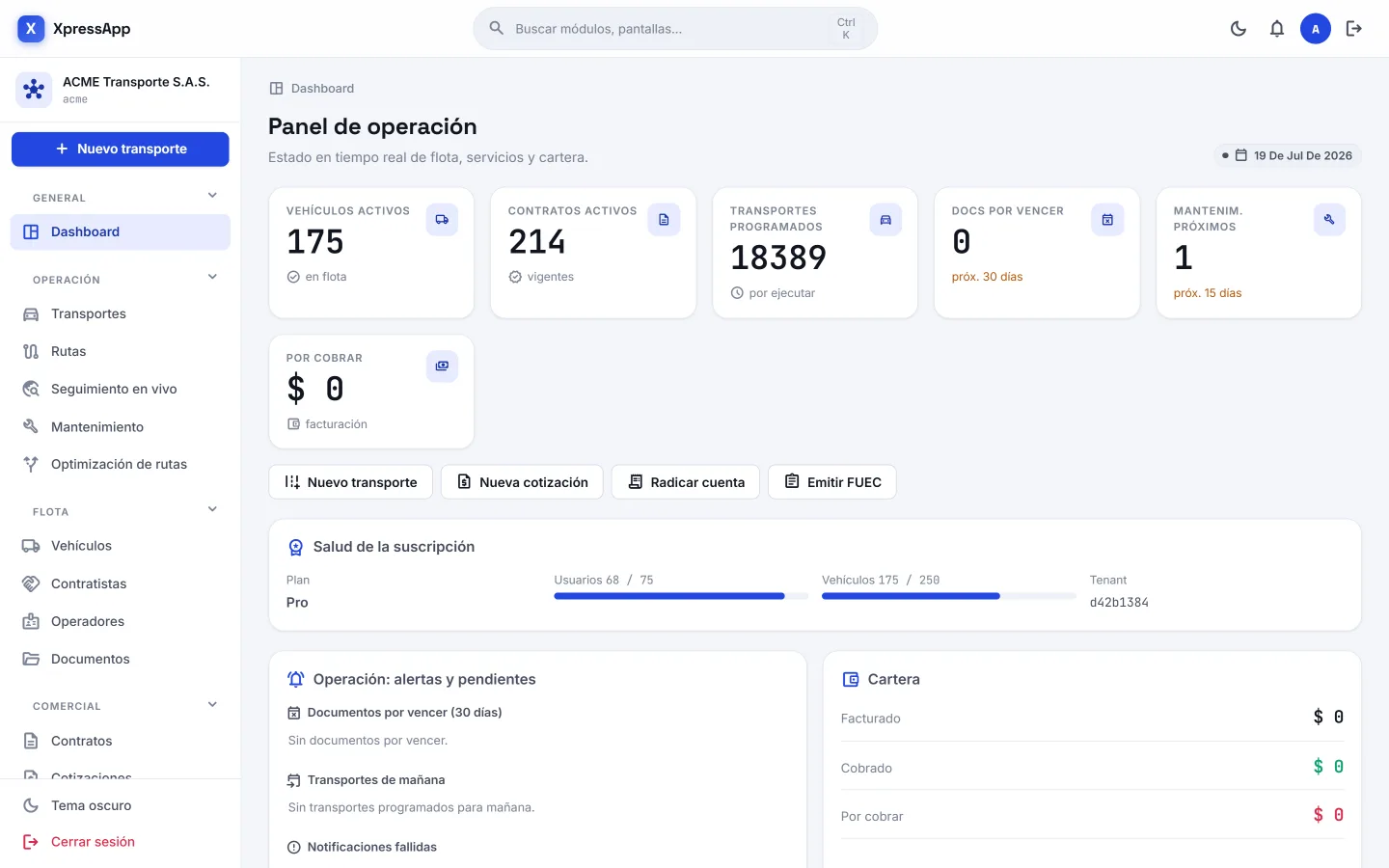Image resolution: width=1389 pixels, height=868 pixels.
Task: Collapse the FLOTA sidebar section
Action: pyautogui.click(x=212, y=510)
